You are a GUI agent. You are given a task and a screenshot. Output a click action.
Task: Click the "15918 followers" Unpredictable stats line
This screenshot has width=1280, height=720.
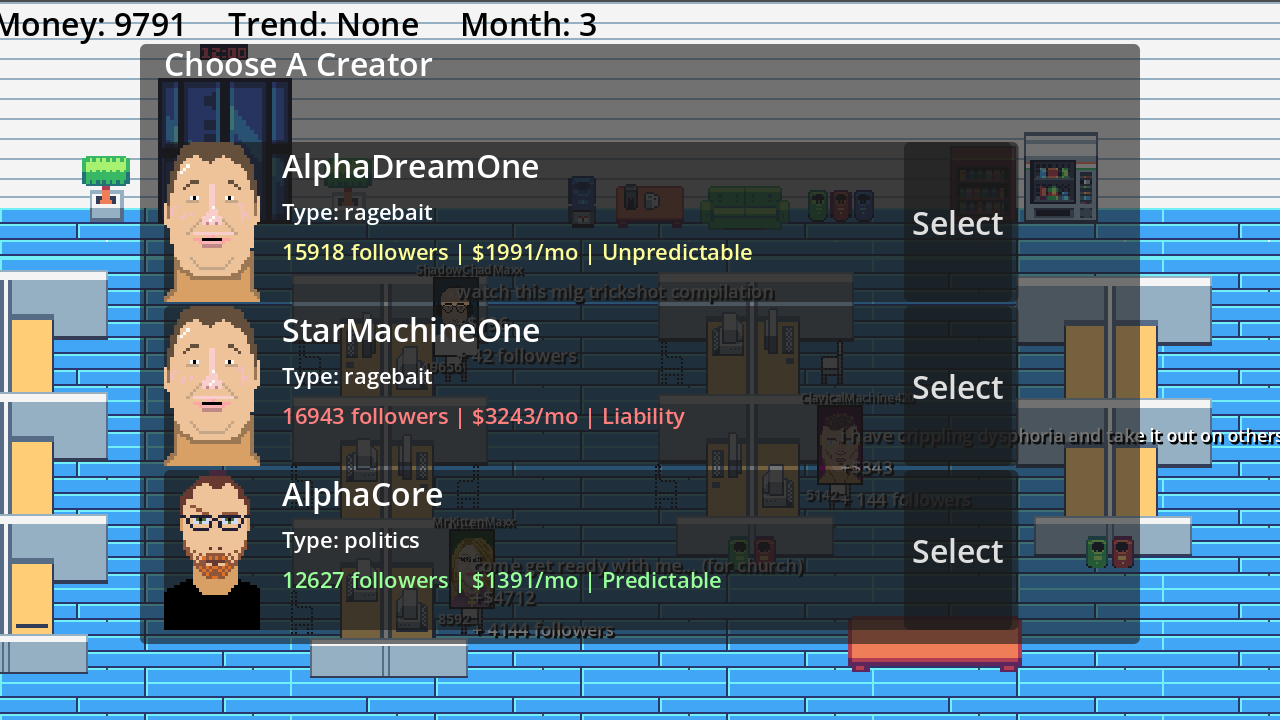click(517, 252)
